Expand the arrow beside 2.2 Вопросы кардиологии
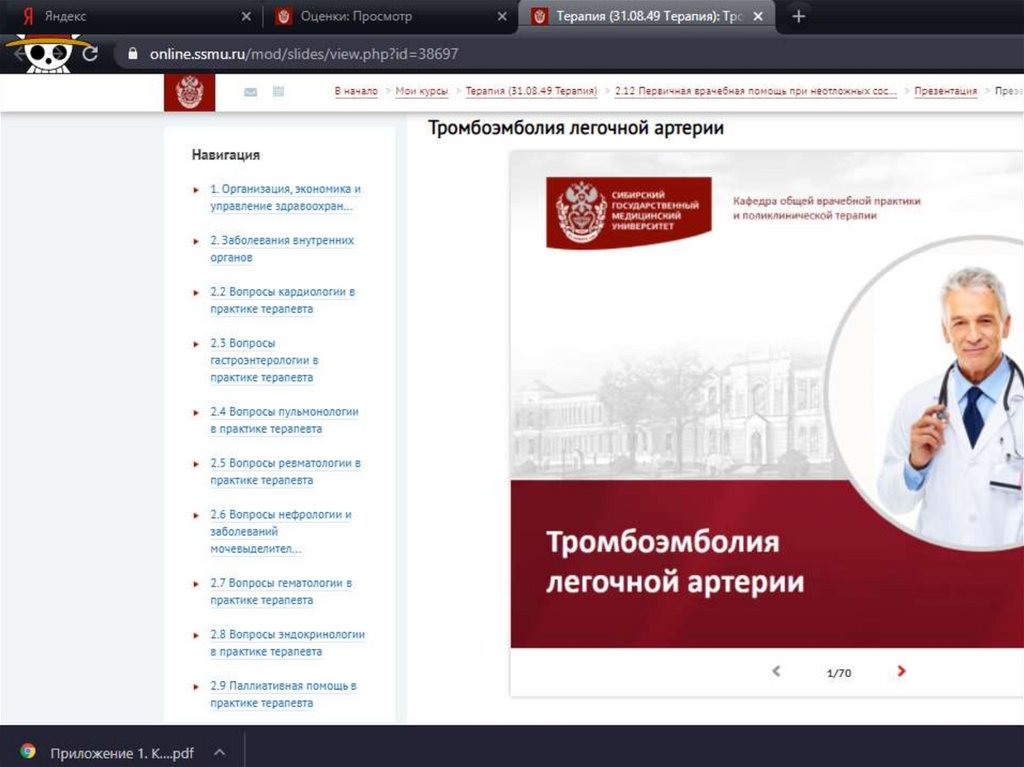 (x=196, y=293)
